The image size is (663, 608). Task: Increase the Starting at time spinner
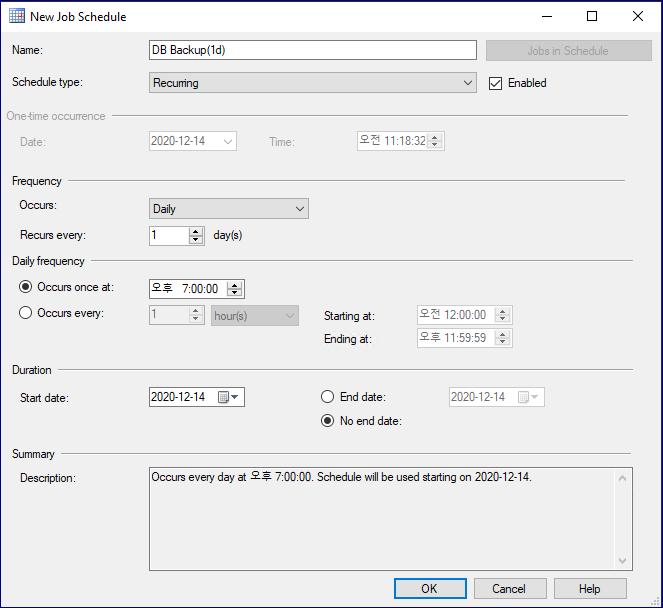click(502, 311)
